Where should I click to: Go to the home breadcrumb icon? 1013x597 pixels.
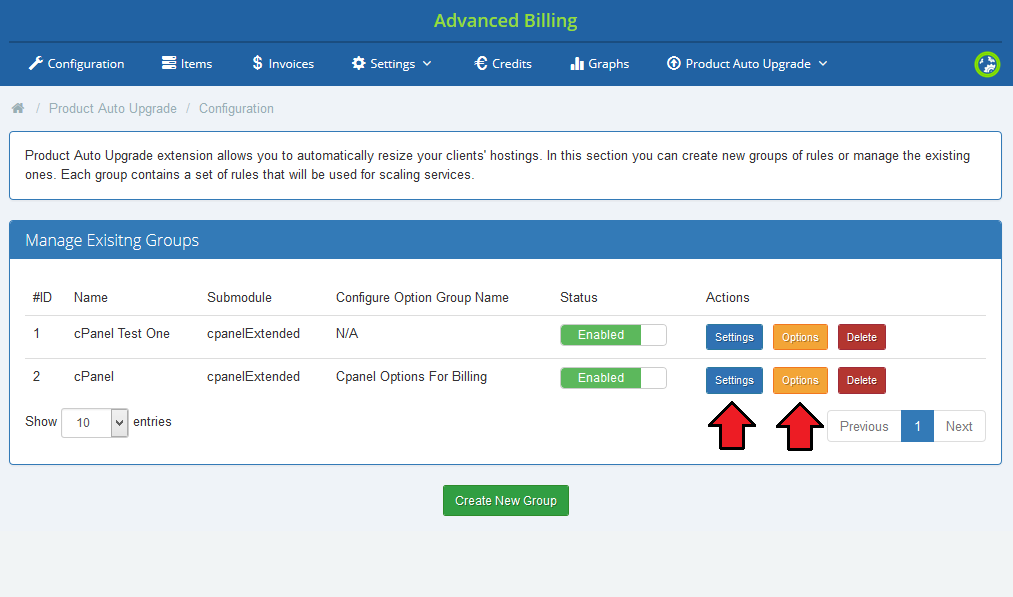18,108
